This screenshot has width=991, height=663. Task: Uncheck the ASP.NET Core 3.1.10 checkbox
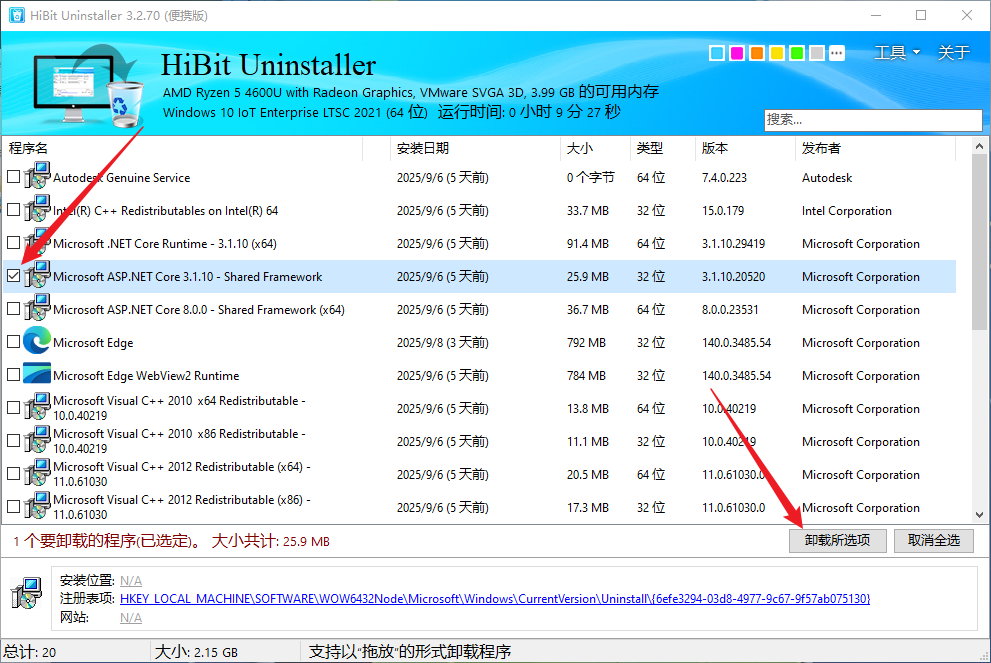pyautogui.click(x=13, y=276)
